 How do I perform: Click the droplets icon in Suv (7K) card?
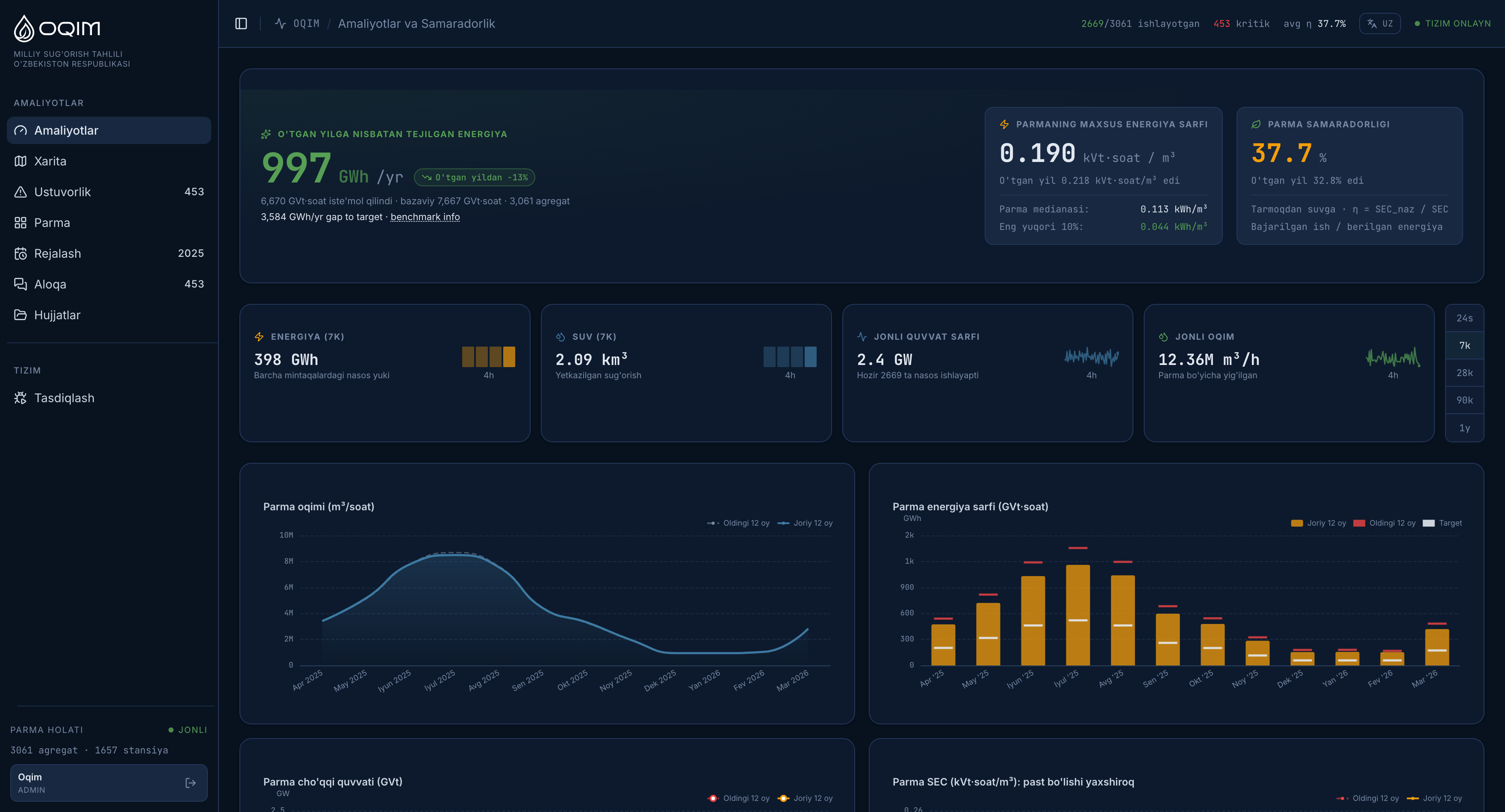(560, 336)
